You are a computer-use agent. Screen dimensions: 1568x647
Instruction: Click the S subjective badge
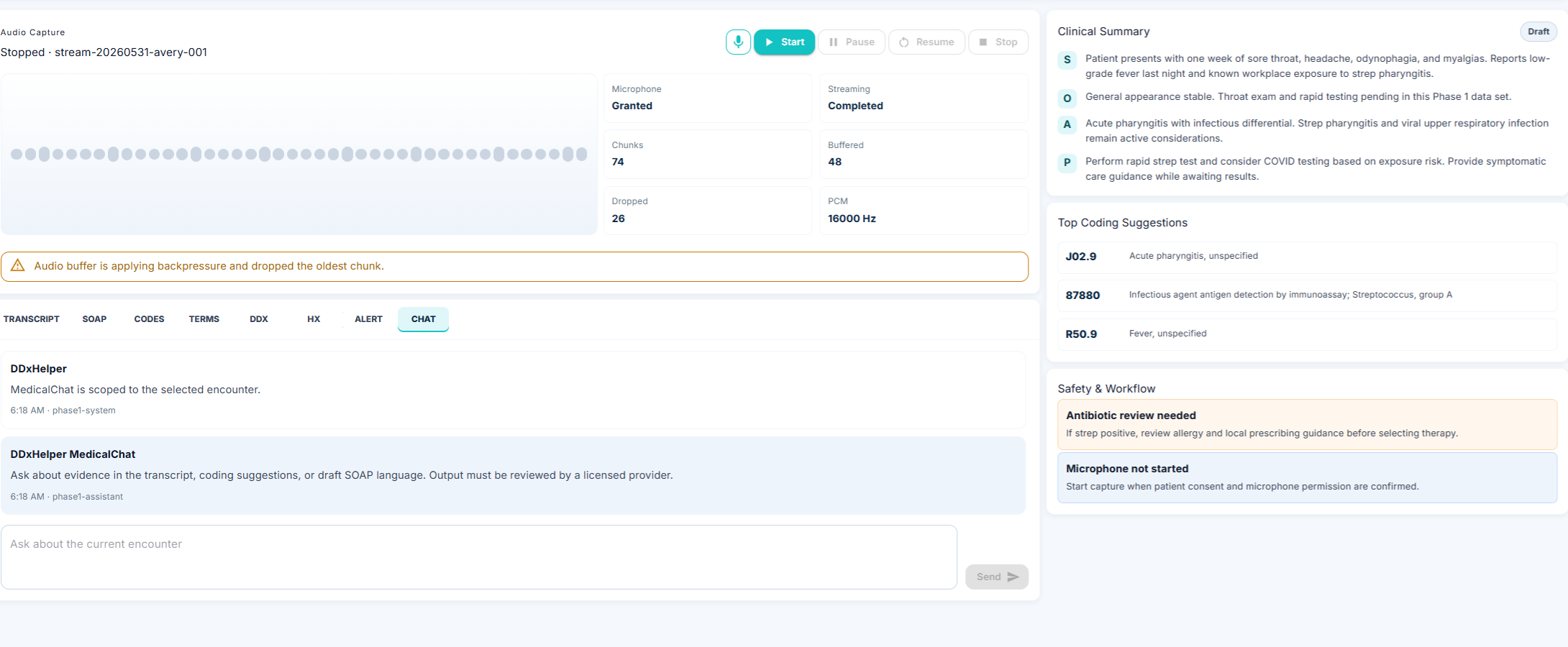pyautogui.click(x=1067, y=60)
